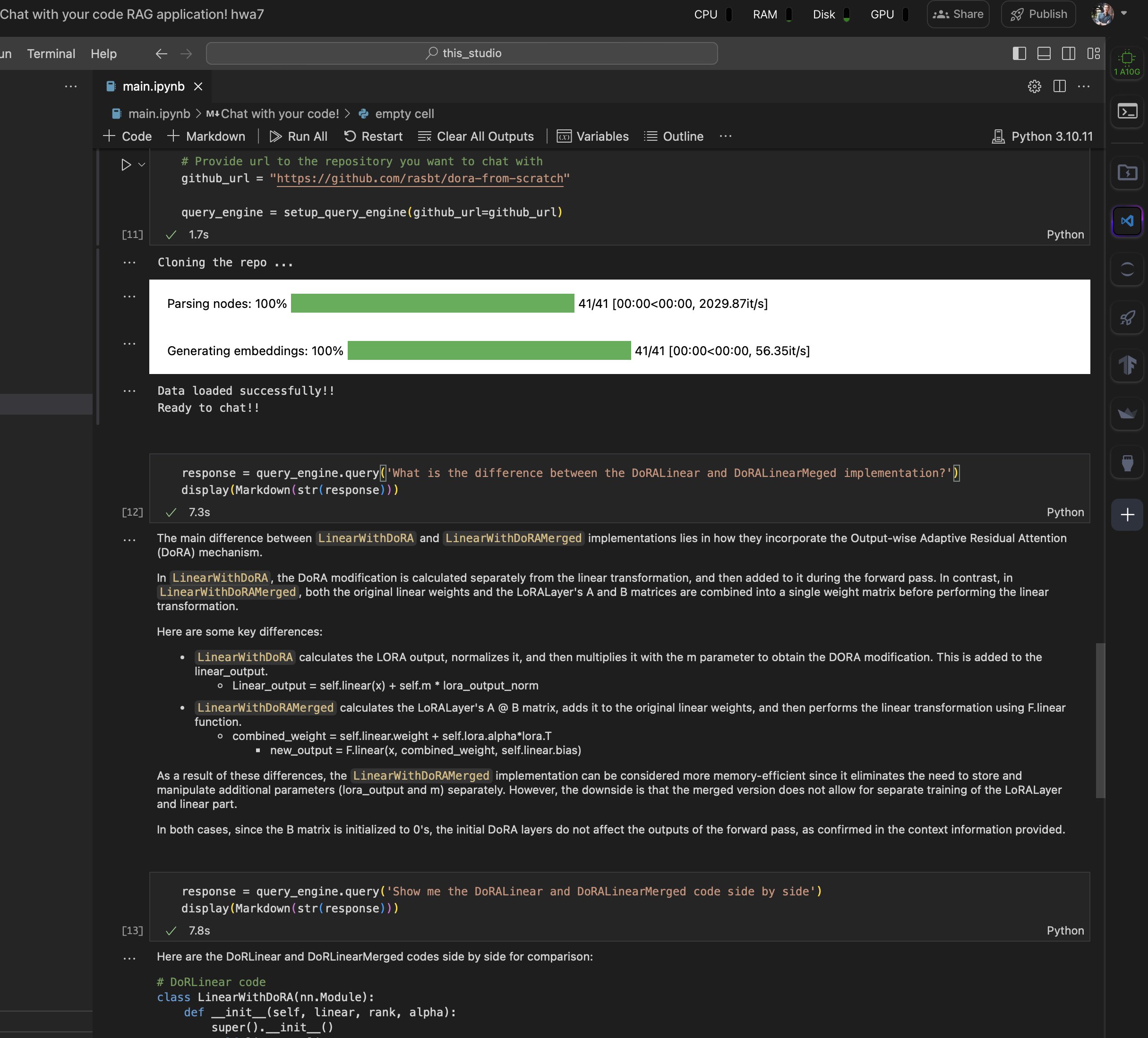Image resolution: width=1148 pixels, height=1038 pixels.
Task: Click Clear All Outputs
Action: pyautogui.click(x=476, y=136)
